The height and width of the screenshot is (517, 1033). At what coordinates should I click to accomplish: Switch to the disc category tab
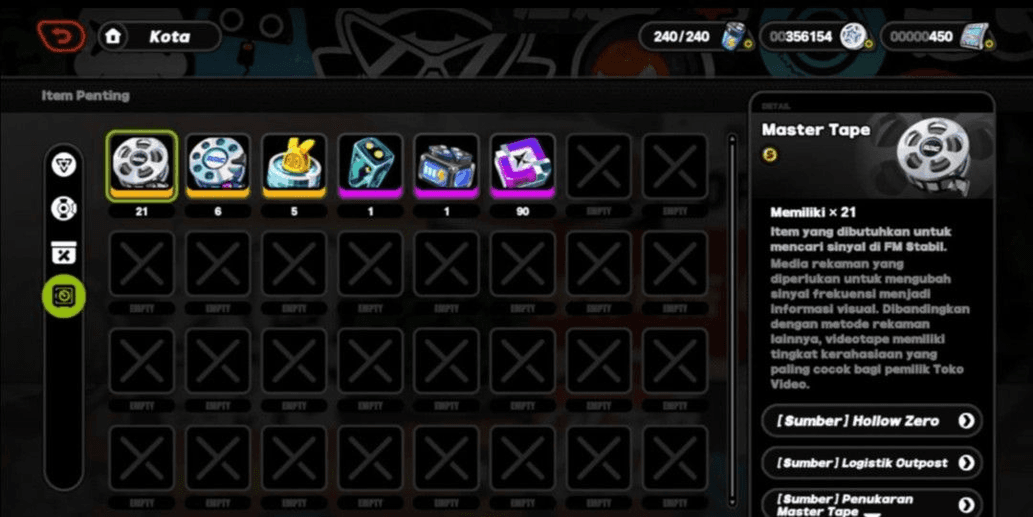point(64,209)
